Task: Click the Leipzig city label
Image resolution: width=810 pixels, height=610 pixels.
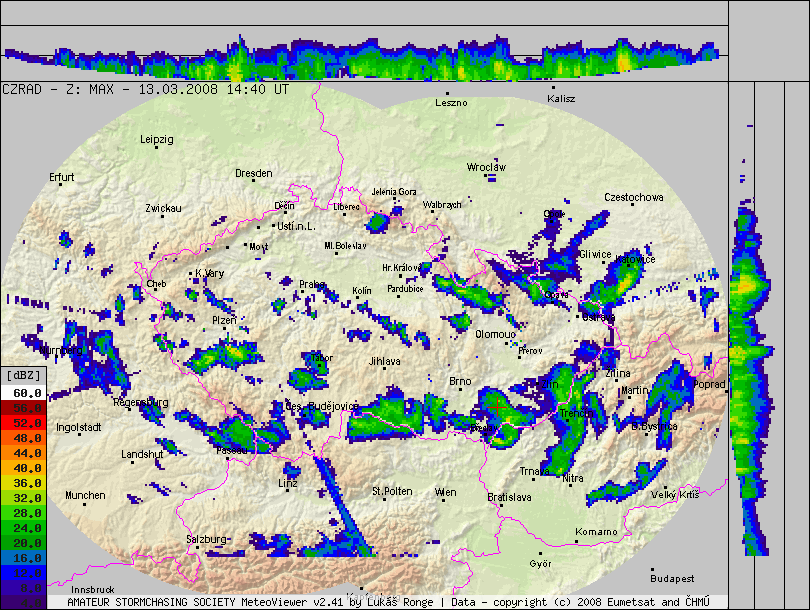Action: tap(157, 139)
